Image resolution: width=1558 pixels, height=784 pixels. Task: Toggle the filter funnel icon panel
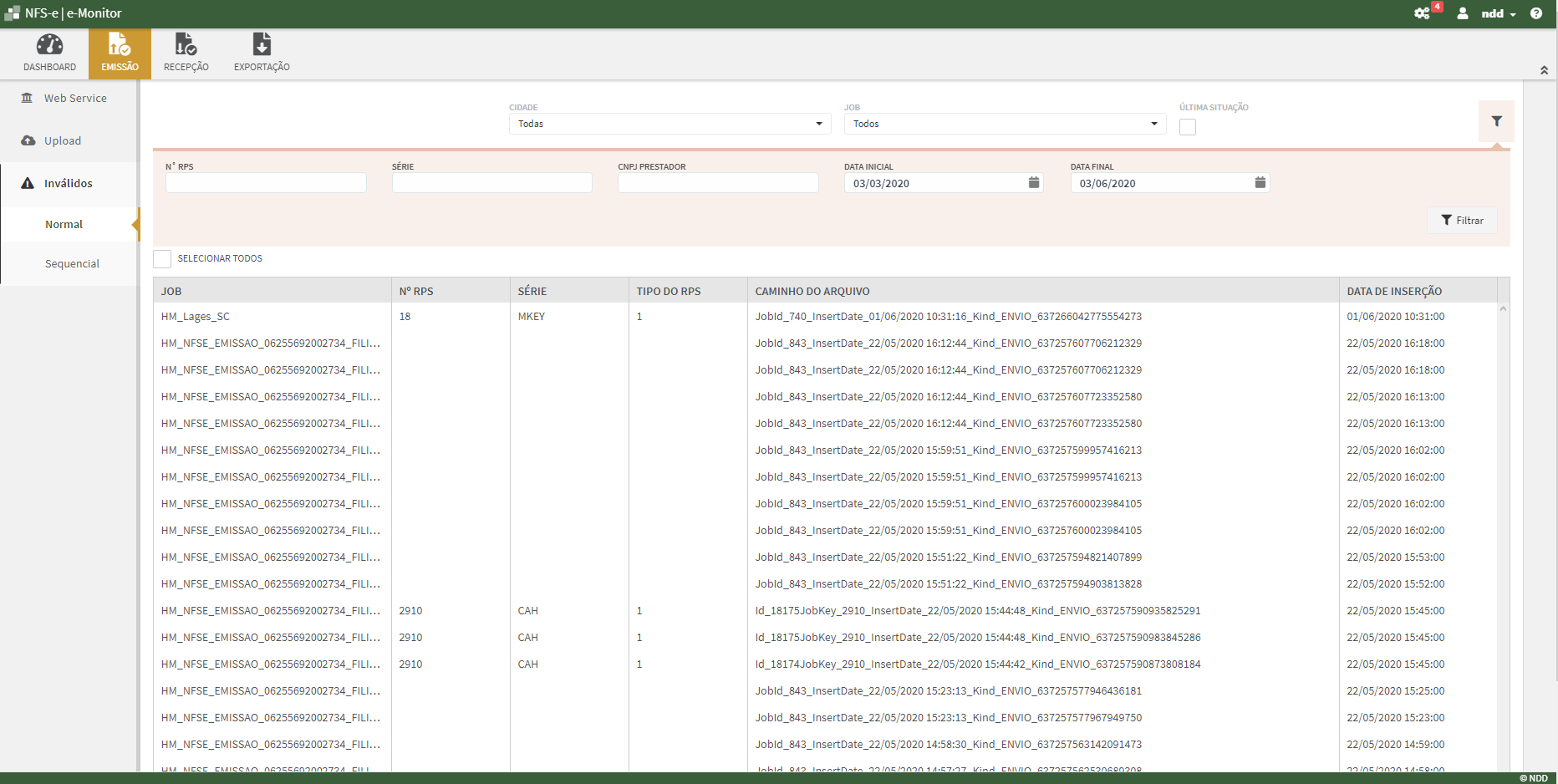(1496, 122)
